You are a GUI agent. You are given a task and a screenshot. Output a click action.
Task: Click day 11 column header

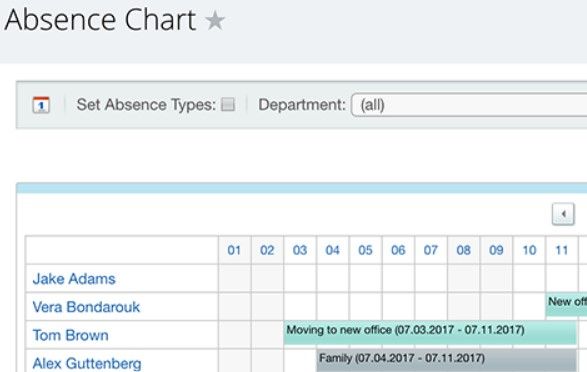(562, 250)
